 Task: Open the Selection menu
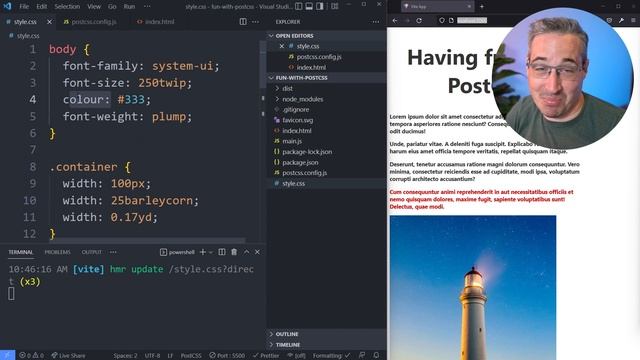67,7
